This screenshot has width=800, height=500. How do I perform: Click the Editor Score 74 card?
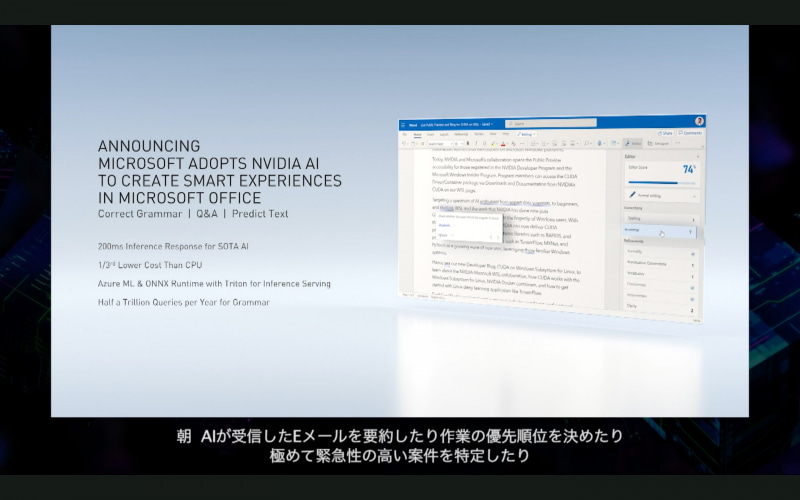[662, 174]
